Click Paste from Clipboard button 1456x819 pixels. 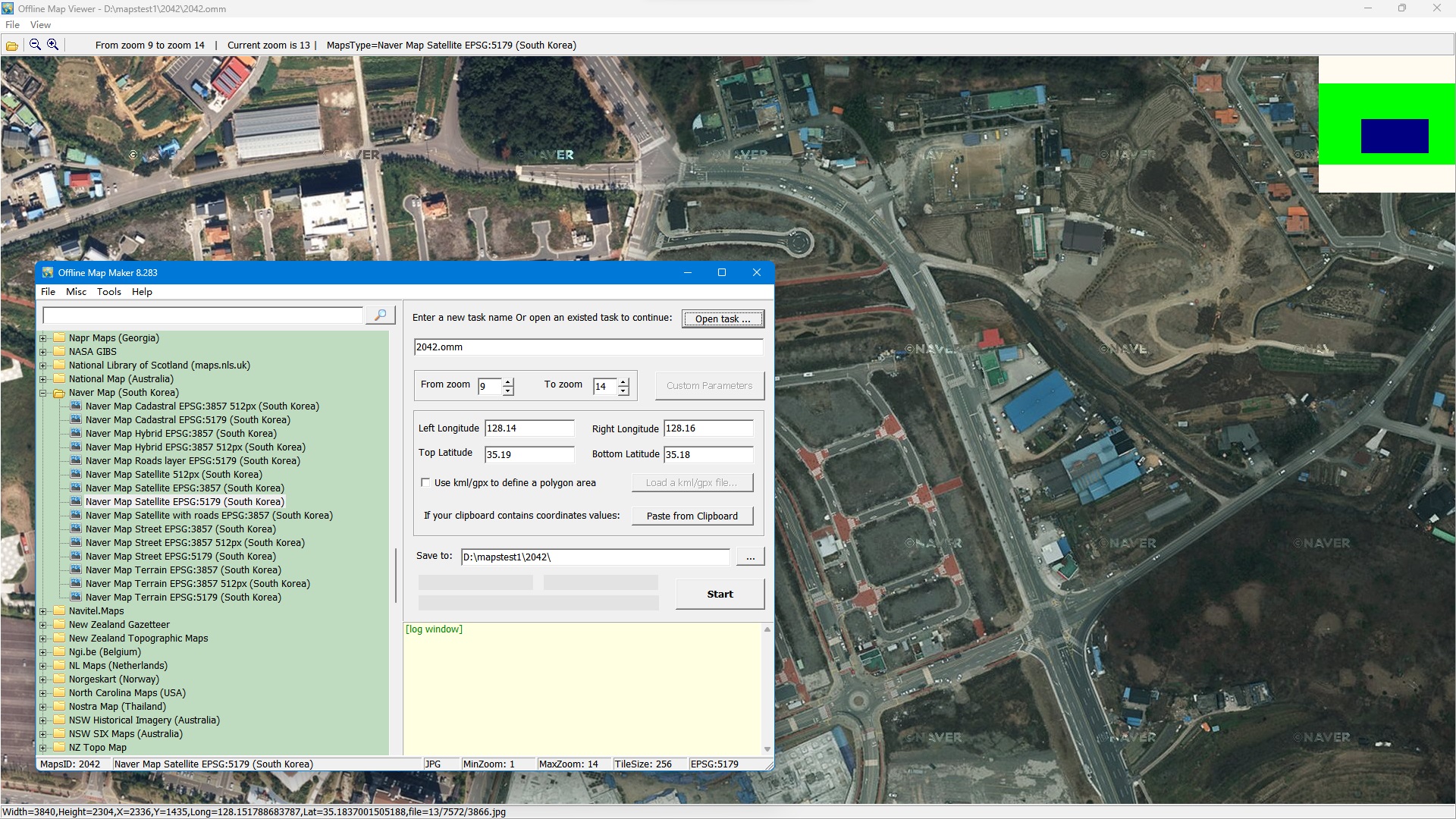coord(692,516)
